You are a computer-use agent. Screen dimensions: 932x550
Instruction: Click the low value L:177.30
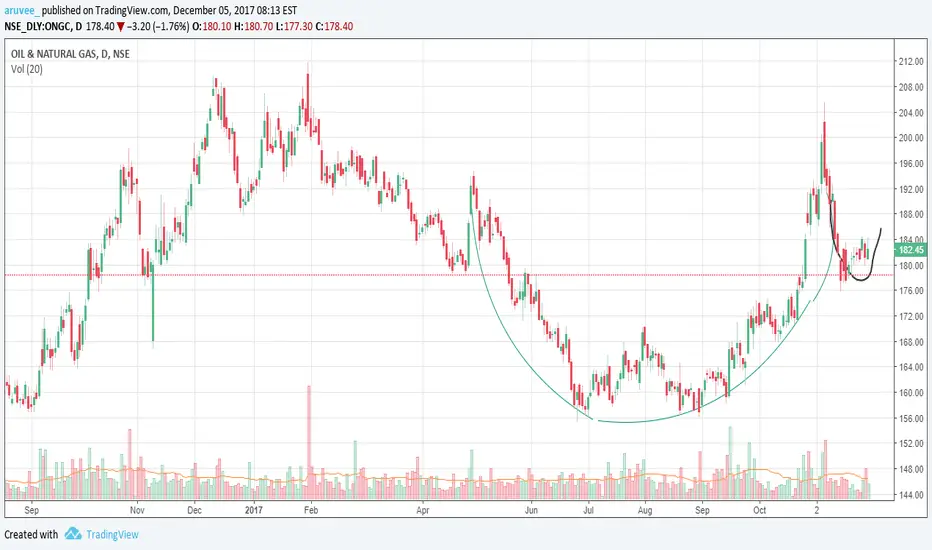tap(294, 26)
